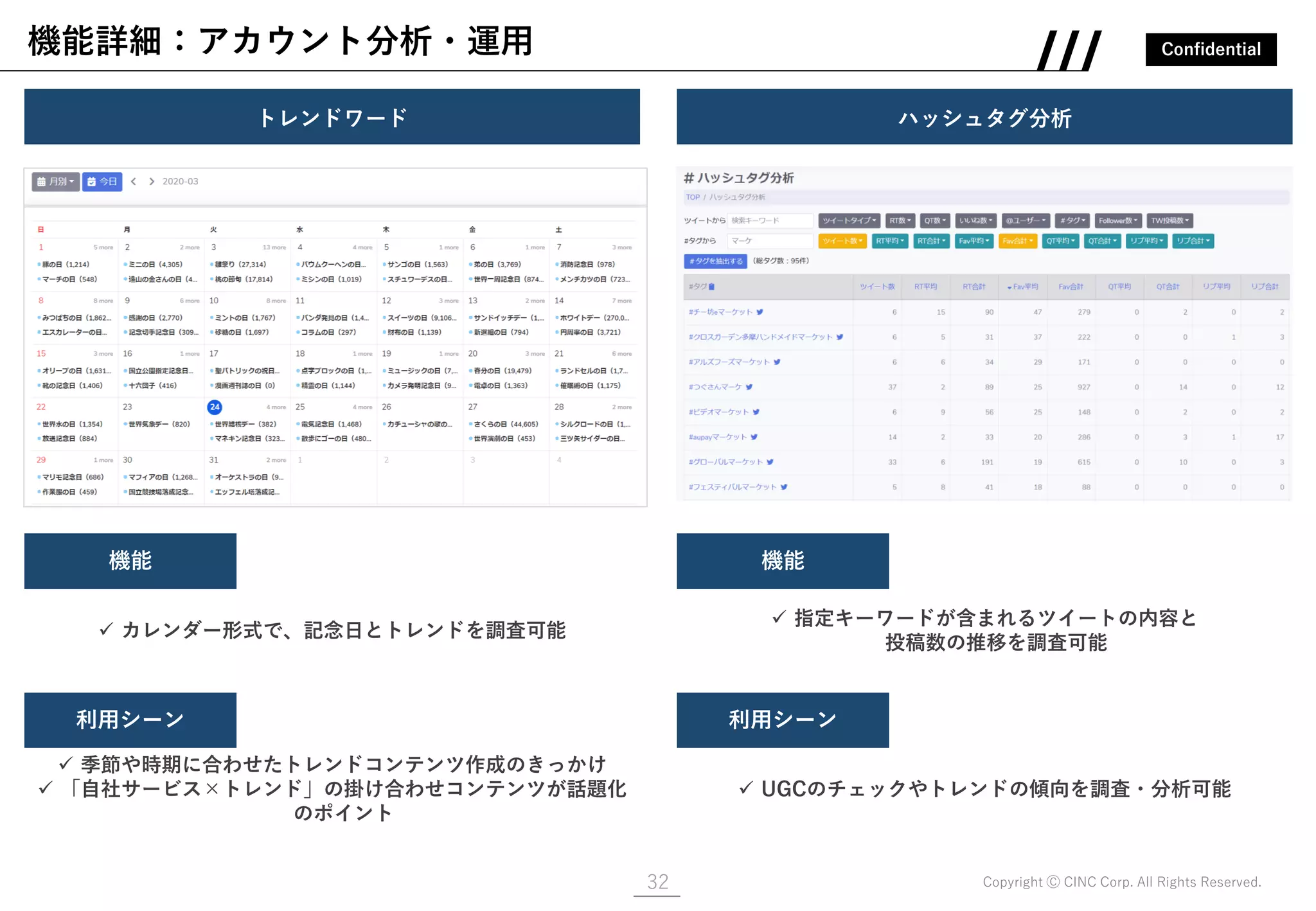Sort table by Fav平均 column header

1023,287
